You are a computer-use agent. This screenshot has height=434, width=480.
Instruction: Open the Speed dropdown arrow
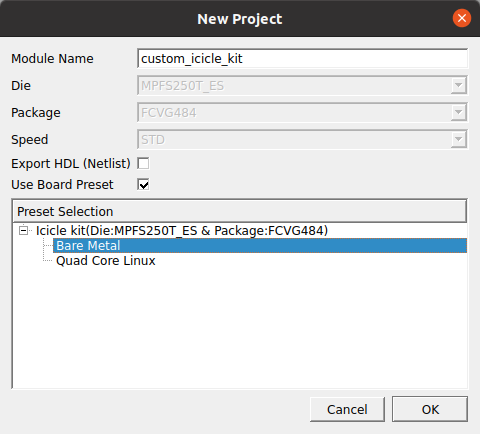[x=458, y=140]
